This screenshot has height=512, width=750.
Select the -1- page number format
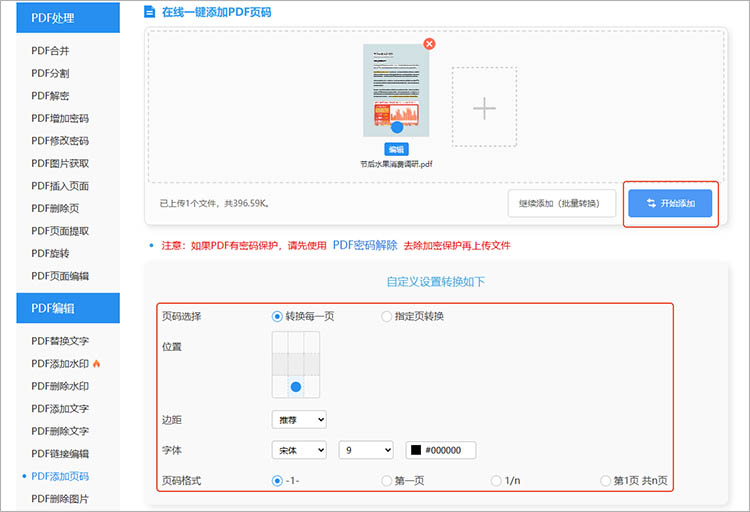tap(276, 480)
